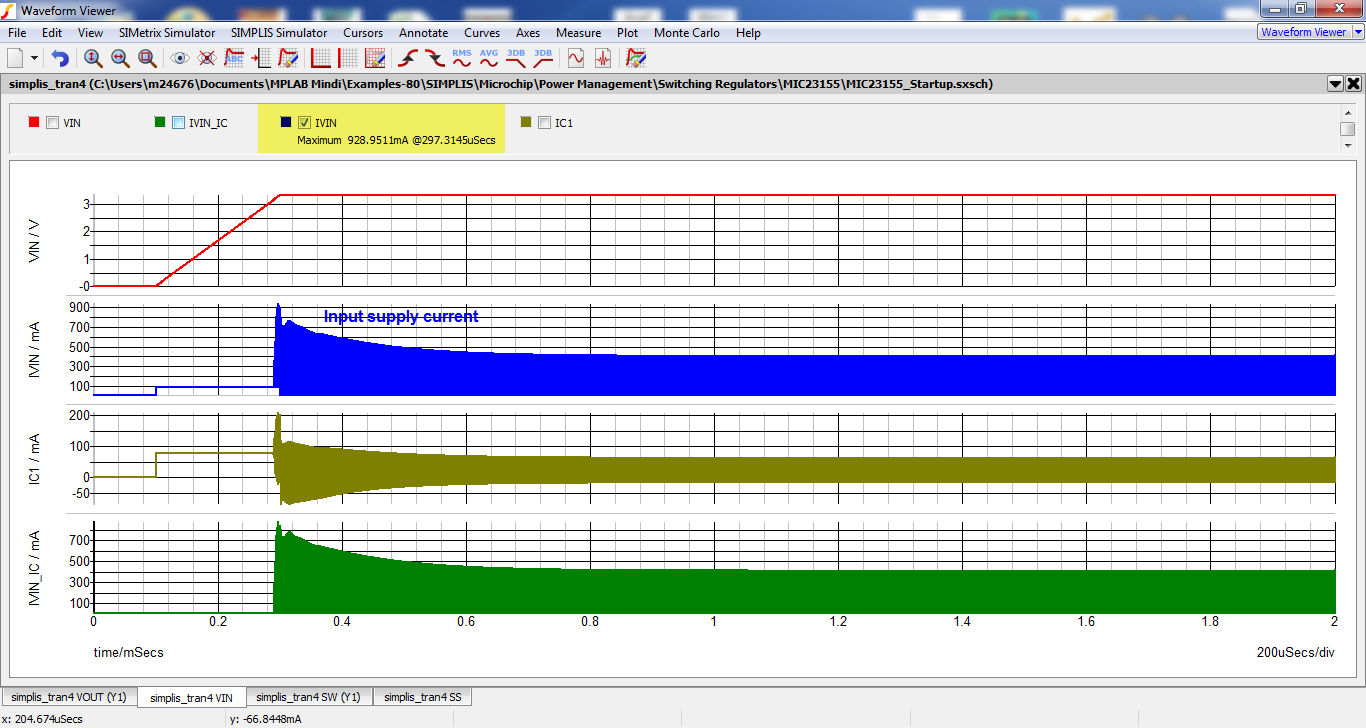Open the Monte Carlo menu
Screen dimensions: 1366x728
tap(687, 33)
